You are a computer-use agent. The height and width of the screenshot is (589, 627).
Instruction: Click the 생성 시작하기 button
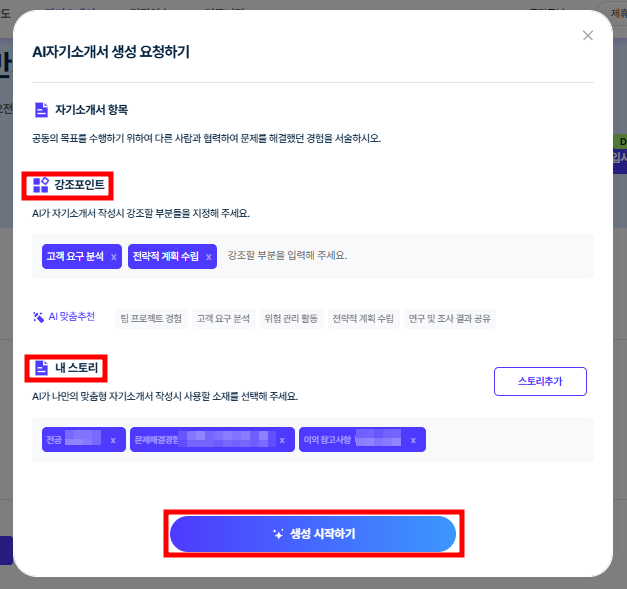click(x=313, y=534)
